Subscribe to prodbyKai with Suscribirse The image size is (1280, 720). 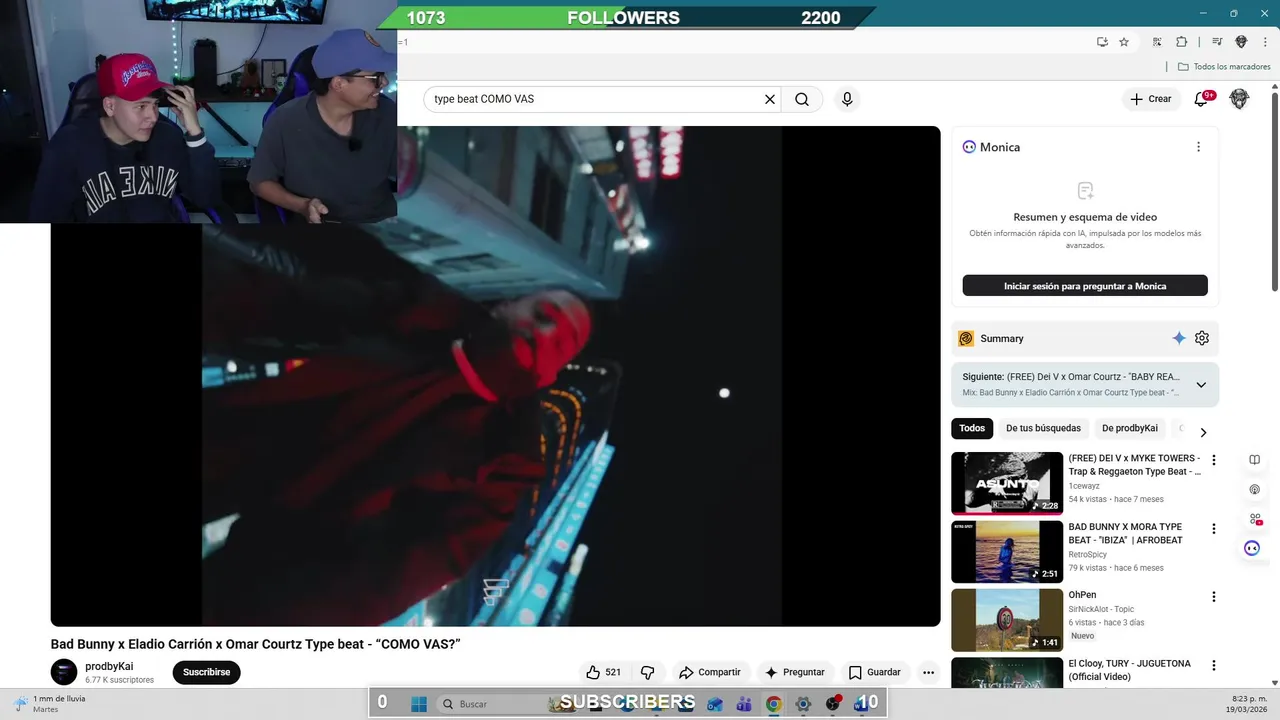point(206,672)
